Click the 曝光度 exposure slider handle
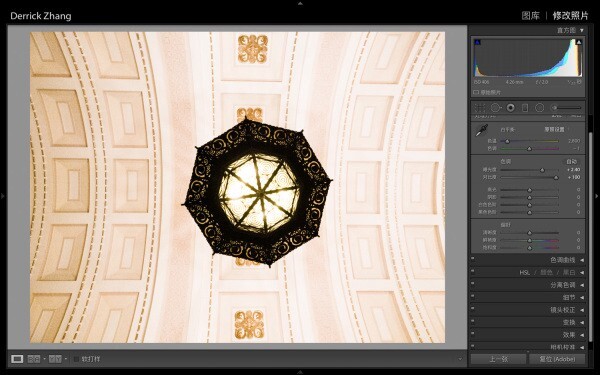Screen dimensions: 600x375 click(542, 170)
